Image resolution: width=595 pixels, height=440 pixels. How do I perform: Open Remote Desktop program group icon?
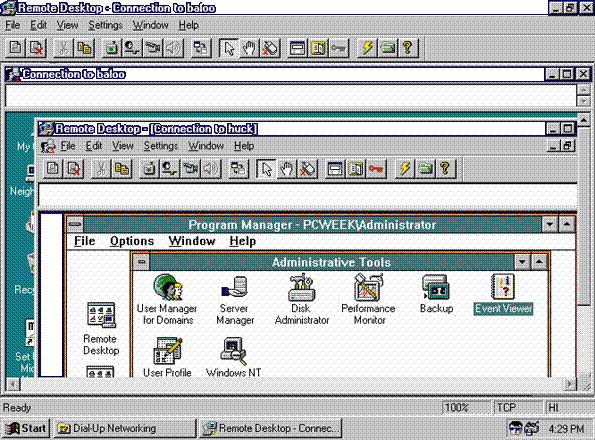pos(101,328)
